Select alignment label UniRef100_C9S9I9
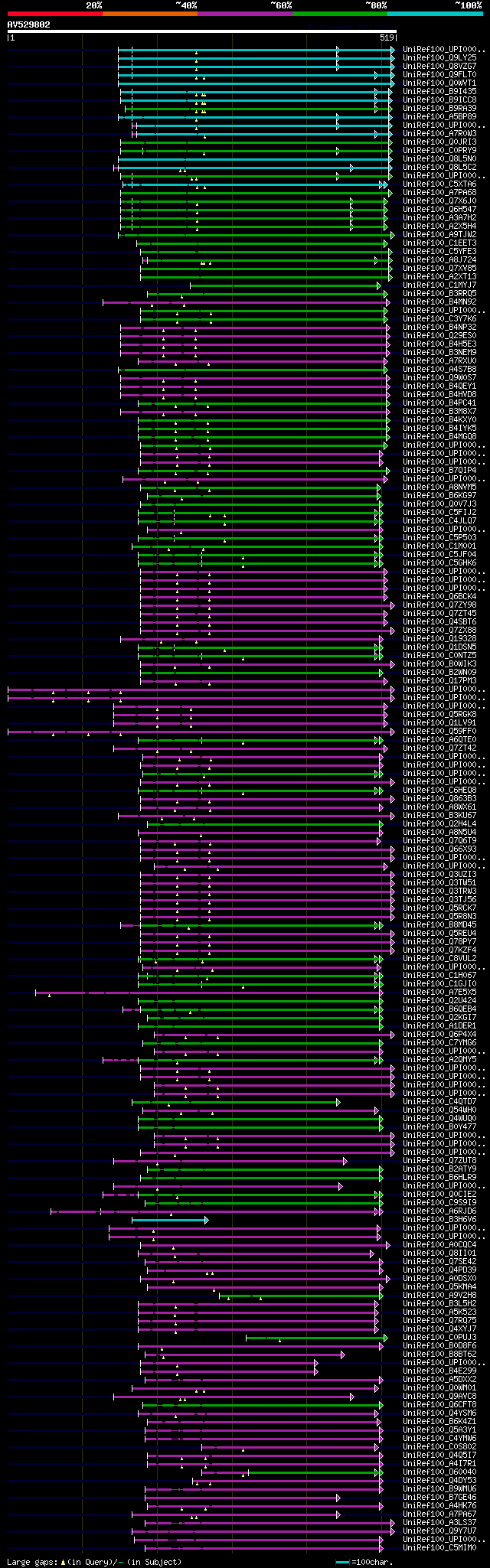This screenshot has height=1568, width=490. point(439,1202)
